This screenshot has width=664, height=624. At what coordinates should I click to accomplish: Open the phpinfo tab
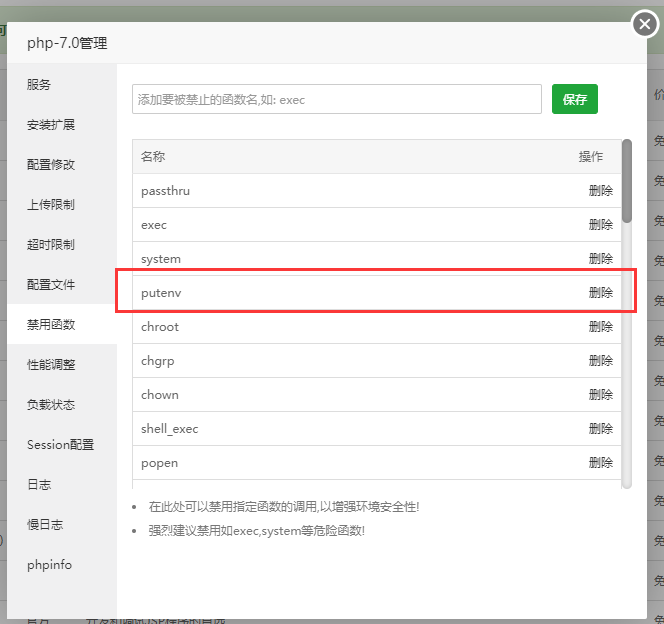49,565
